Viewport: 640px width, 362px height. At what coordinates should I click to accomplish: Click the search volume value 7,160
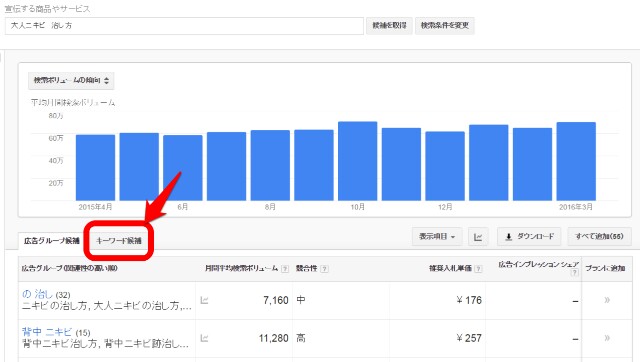(x=276, y=300)
